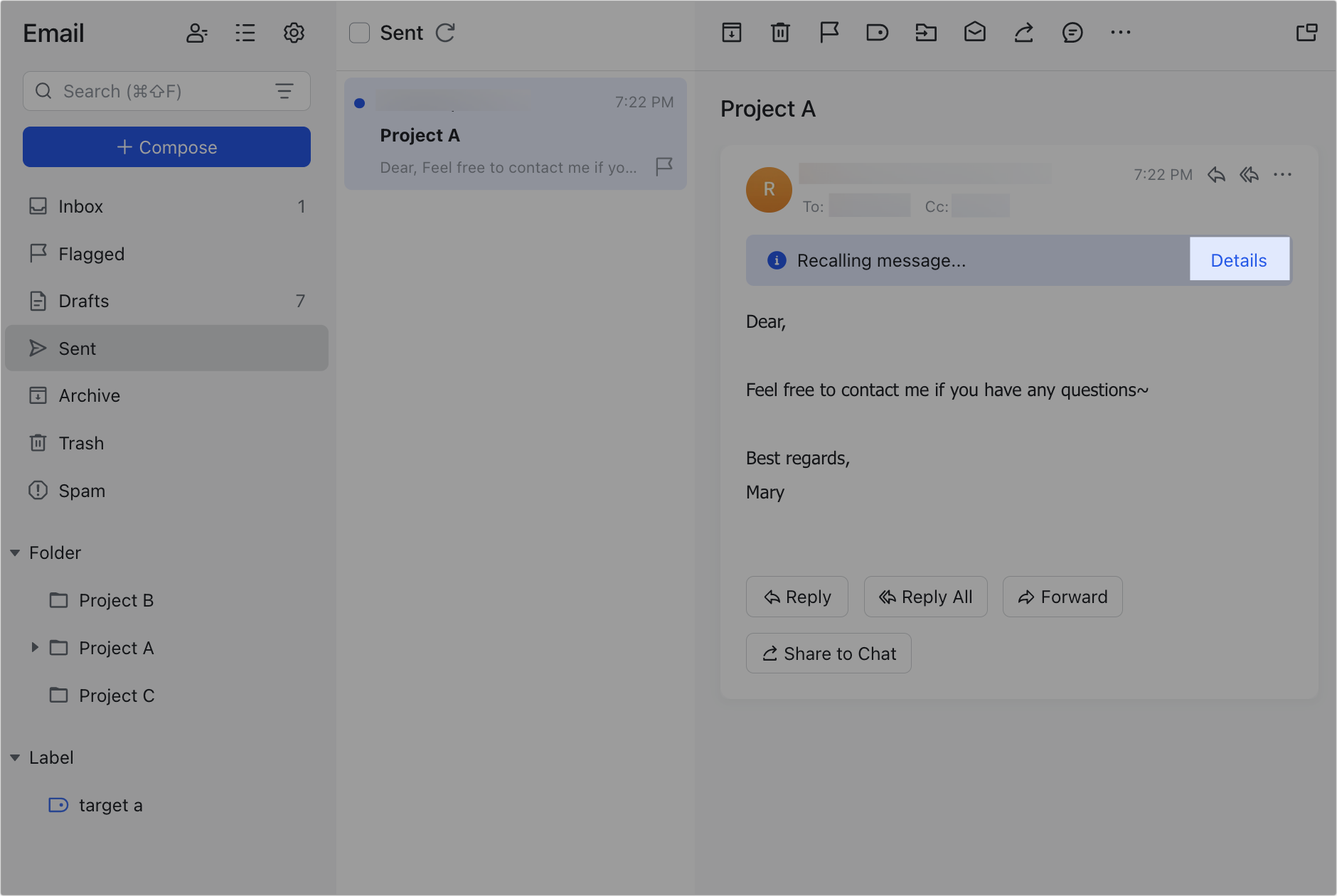Open the Drafts folder

83,301
